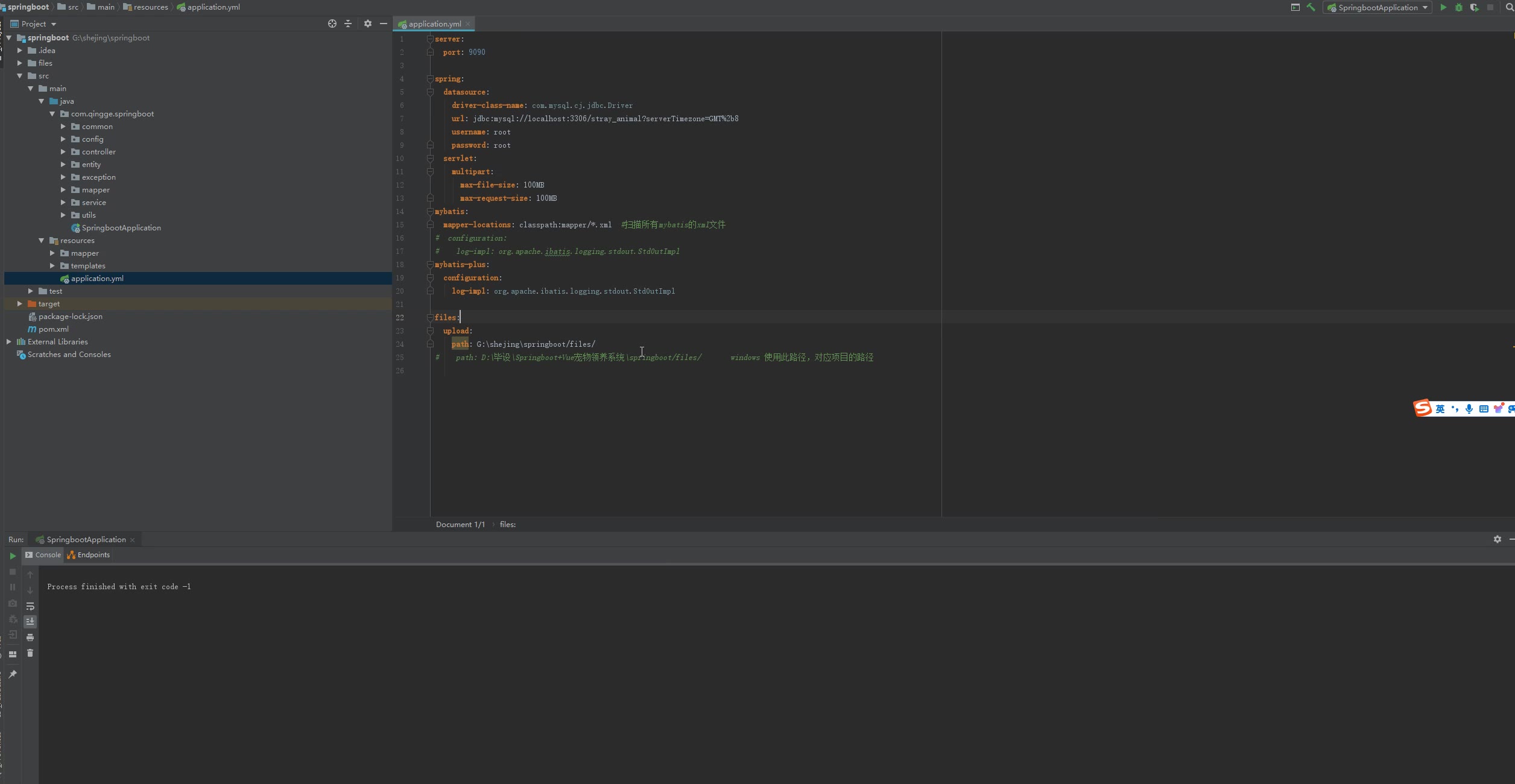This screenshot has height=784, width=1515.
Task: Click the resources breadcrumb in the navigation bar
Action: click(x=150, y=7)
